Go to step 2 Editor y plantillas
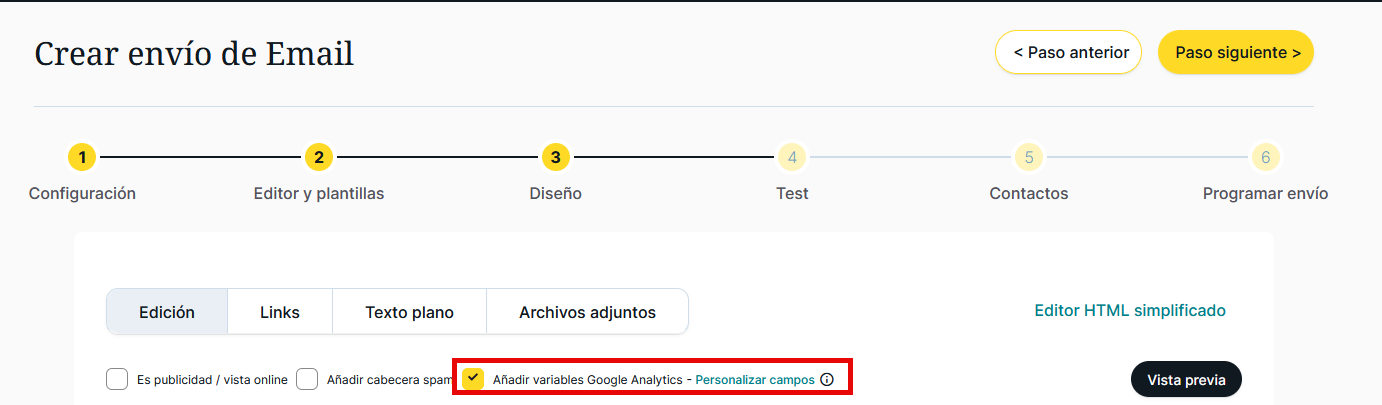 (318, 157)
